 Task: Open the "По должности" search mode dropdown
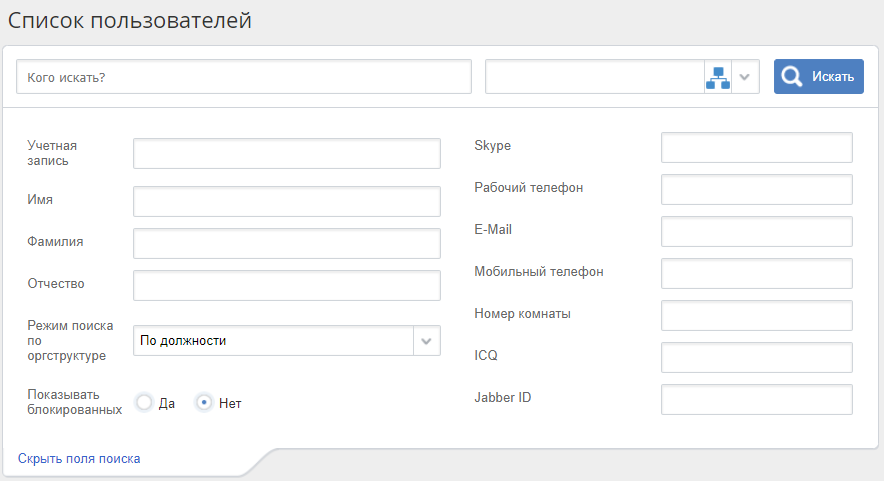[x=287, y=341]
